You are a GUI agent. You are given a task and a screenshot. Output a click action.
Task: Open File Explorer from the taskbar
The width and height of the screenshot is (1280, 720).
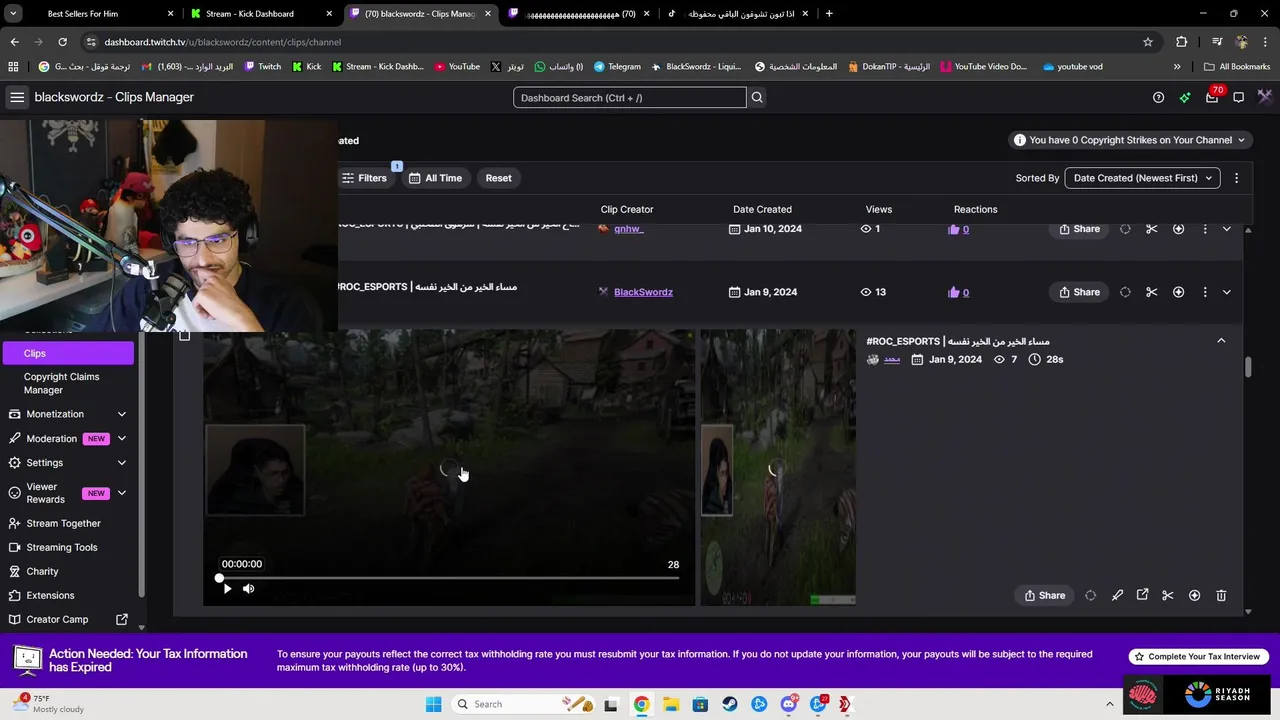671,704
